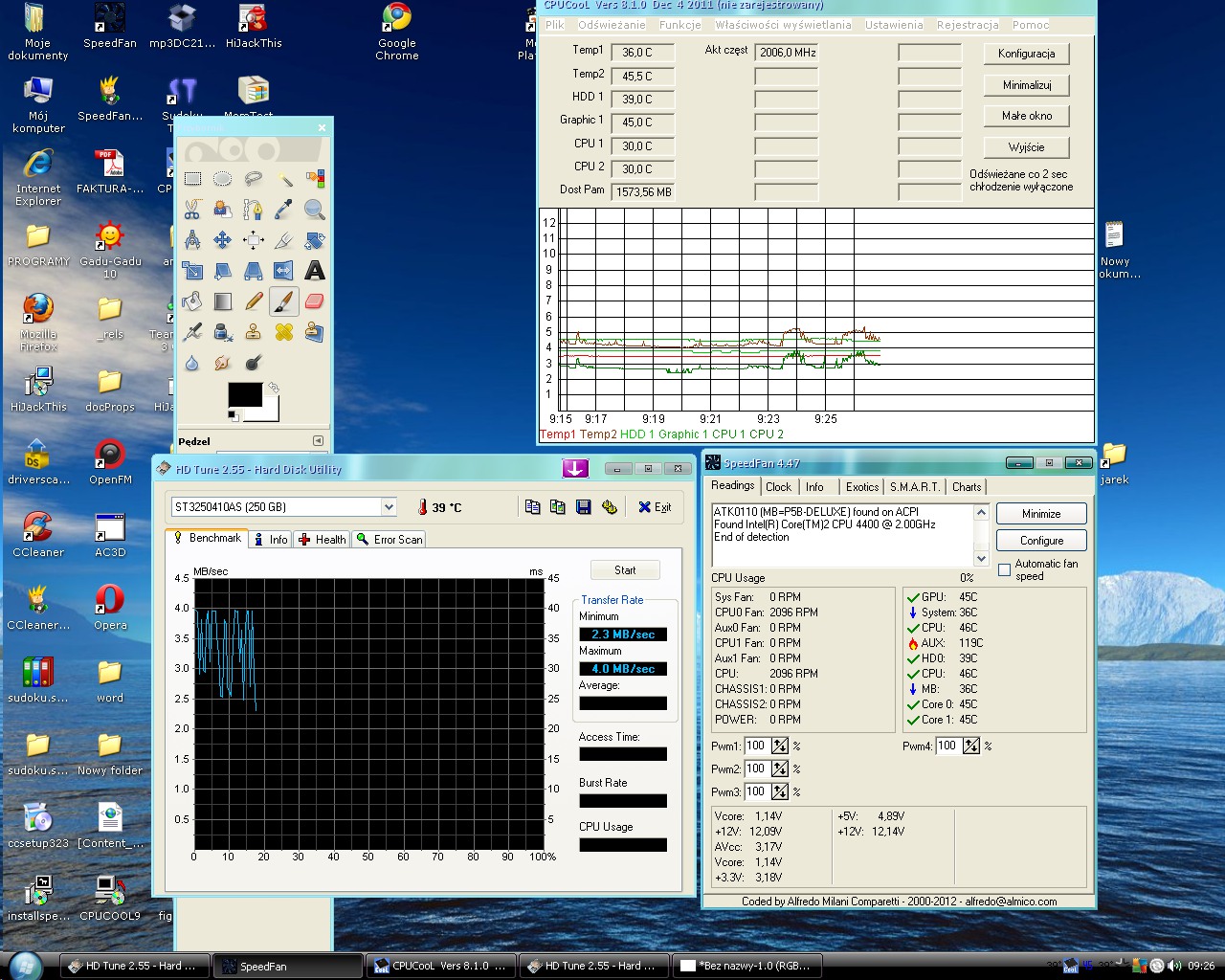The height and width of the screenshot is (980, 1225).
Task: Open the Ustawienia menu in CPUCool
Action: pos(894,25)
